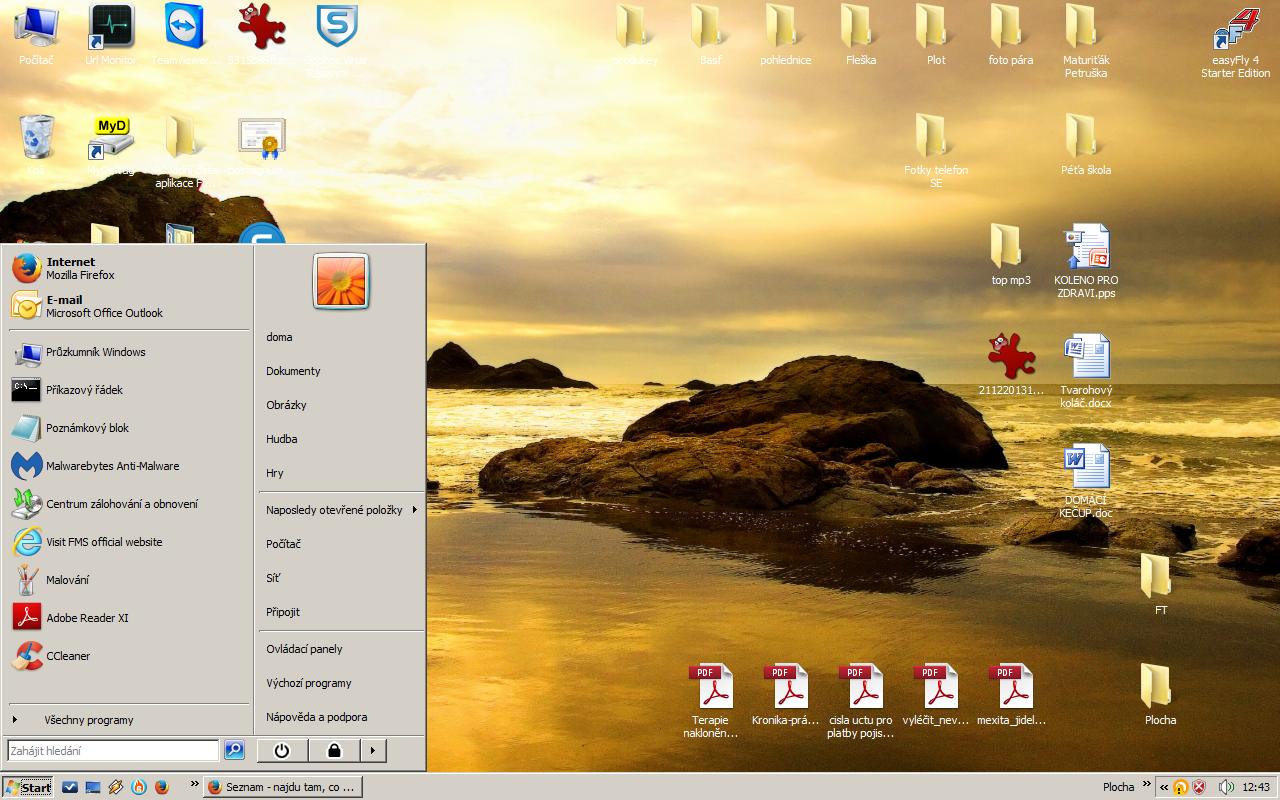Click the volume speaker tray icon

1227,787
